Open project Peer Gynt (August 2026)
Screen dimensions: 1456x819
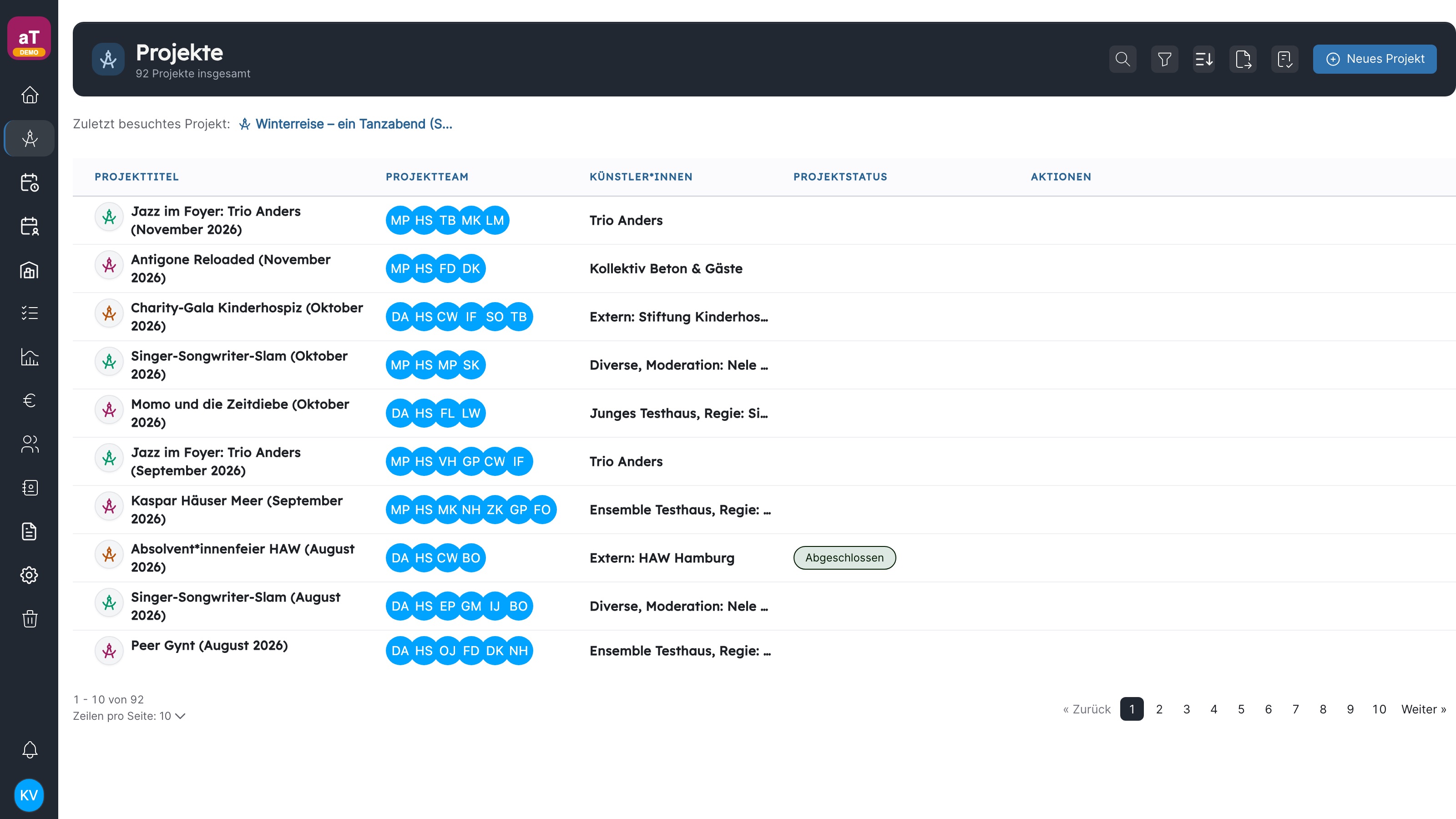tap(209, 646)
